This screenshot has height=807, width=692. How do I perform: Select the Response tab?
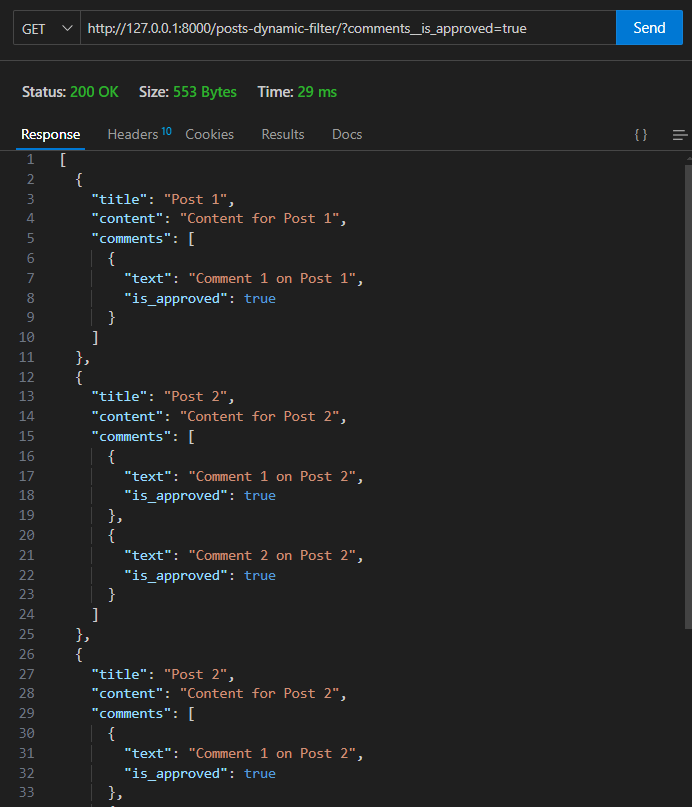(x=51, y=134)
